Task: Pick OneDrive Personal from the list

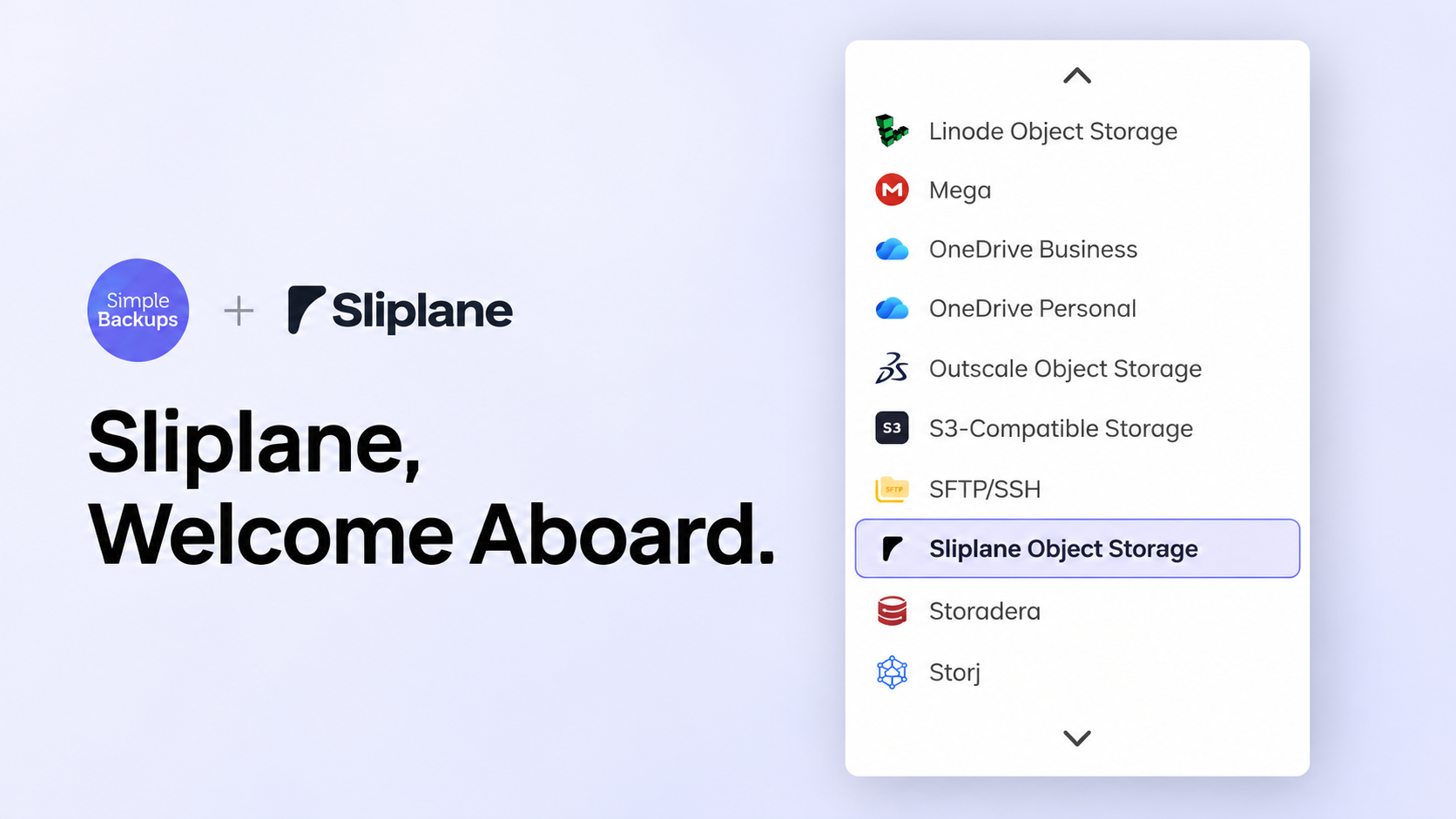Action: 1077,308
